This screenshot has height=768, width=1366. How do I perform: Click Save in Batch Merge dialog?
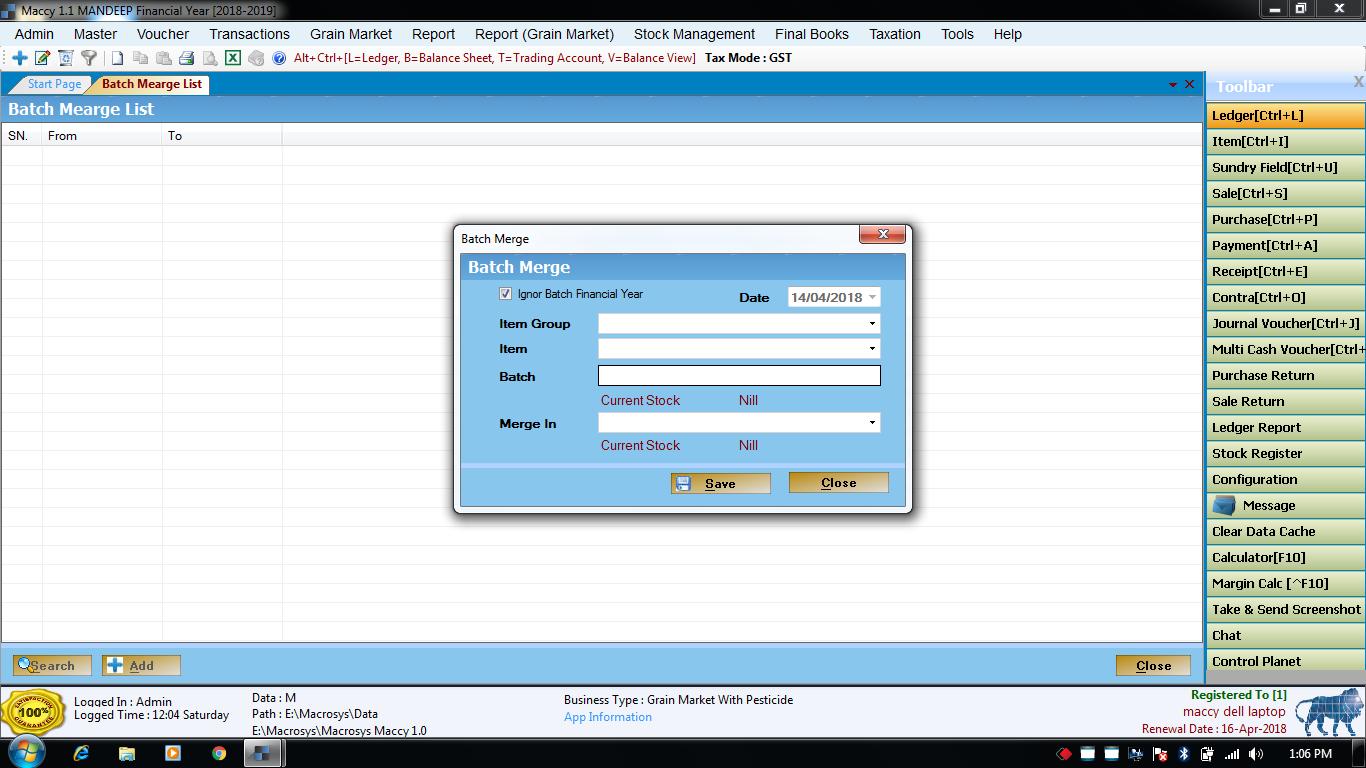pyautogui.click(x=720, y=483)
